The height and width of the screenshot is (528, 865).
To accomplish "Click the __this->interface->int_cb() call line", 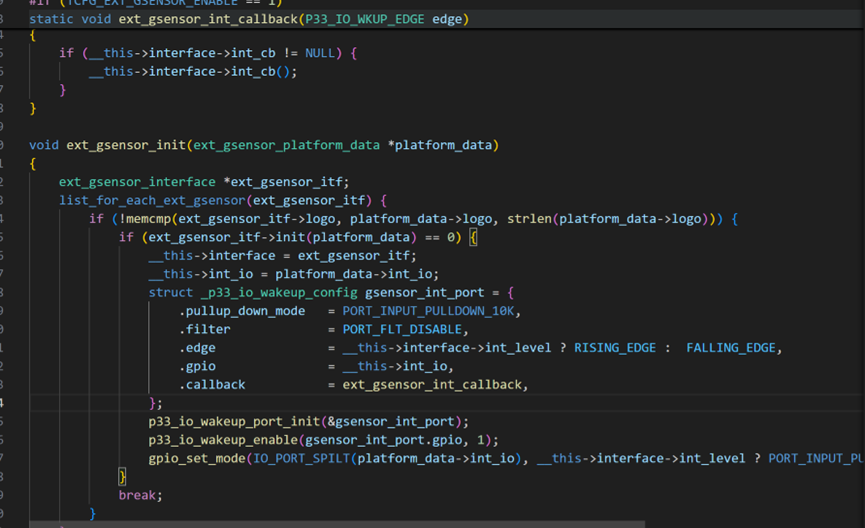I will tap(193, 72).
